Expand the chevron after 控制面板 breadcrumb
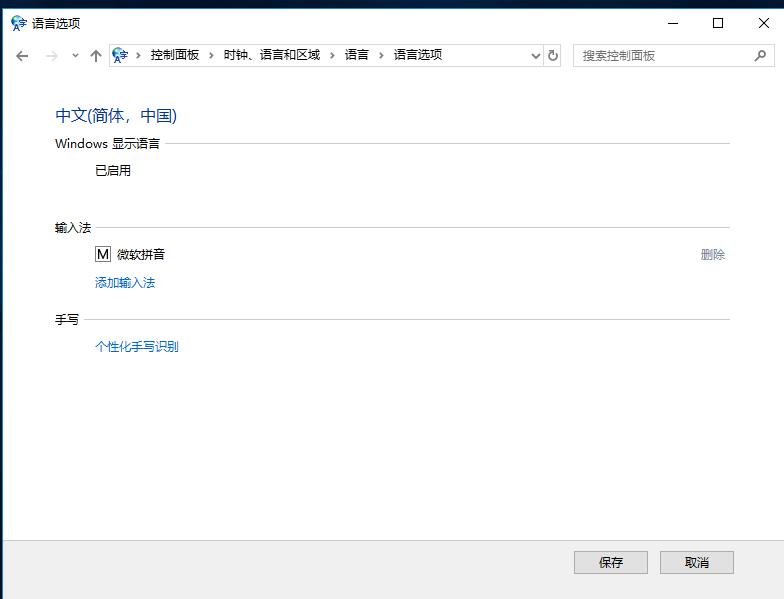This screenshot has width=784, height=599. click(211, 56)
